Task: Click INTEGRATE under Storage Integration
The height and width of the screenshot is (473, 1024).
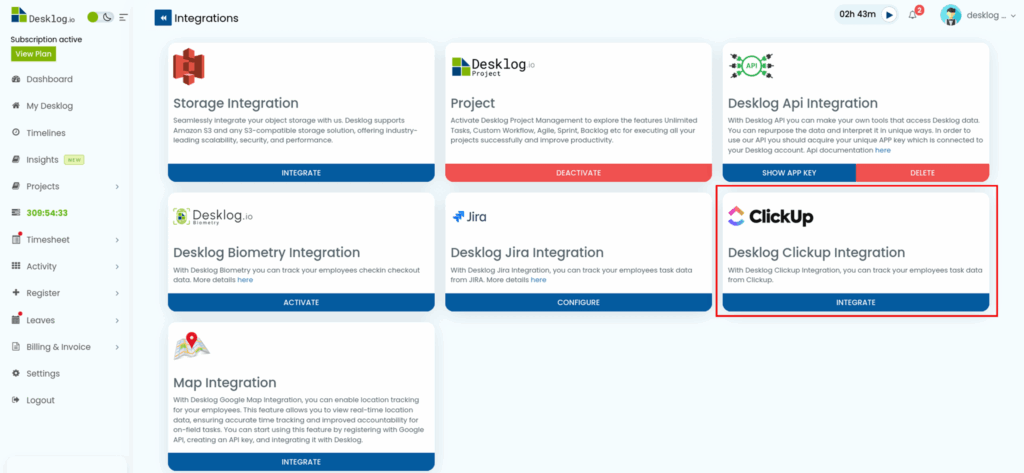Action: (301, 173)
